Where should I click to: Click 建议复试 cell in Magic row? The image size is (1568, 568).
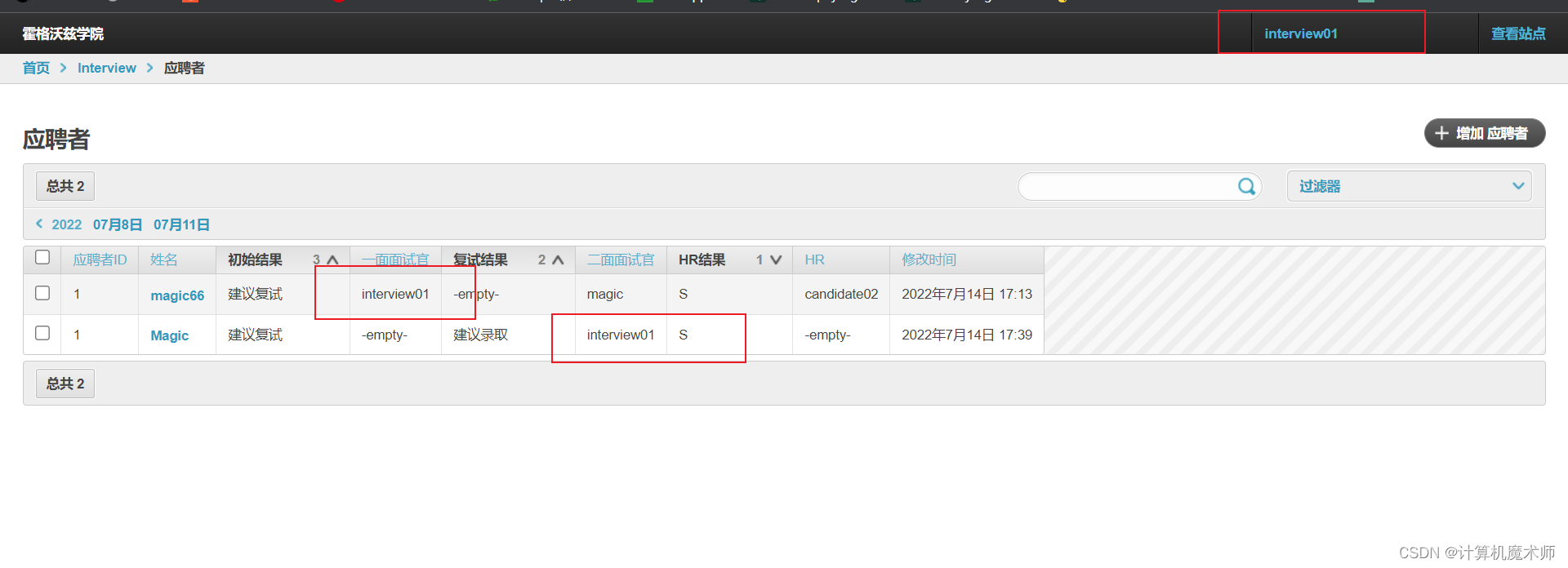tap(255, 335)
